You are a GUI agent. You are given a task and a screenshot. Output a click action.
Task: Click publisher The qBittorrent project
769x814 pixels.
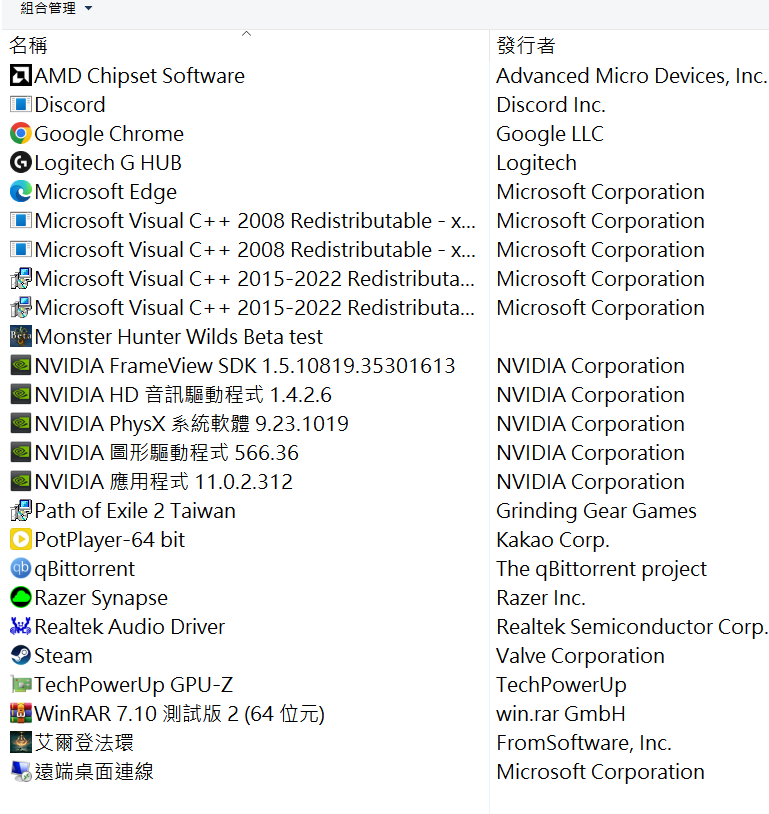pos(601,569)
